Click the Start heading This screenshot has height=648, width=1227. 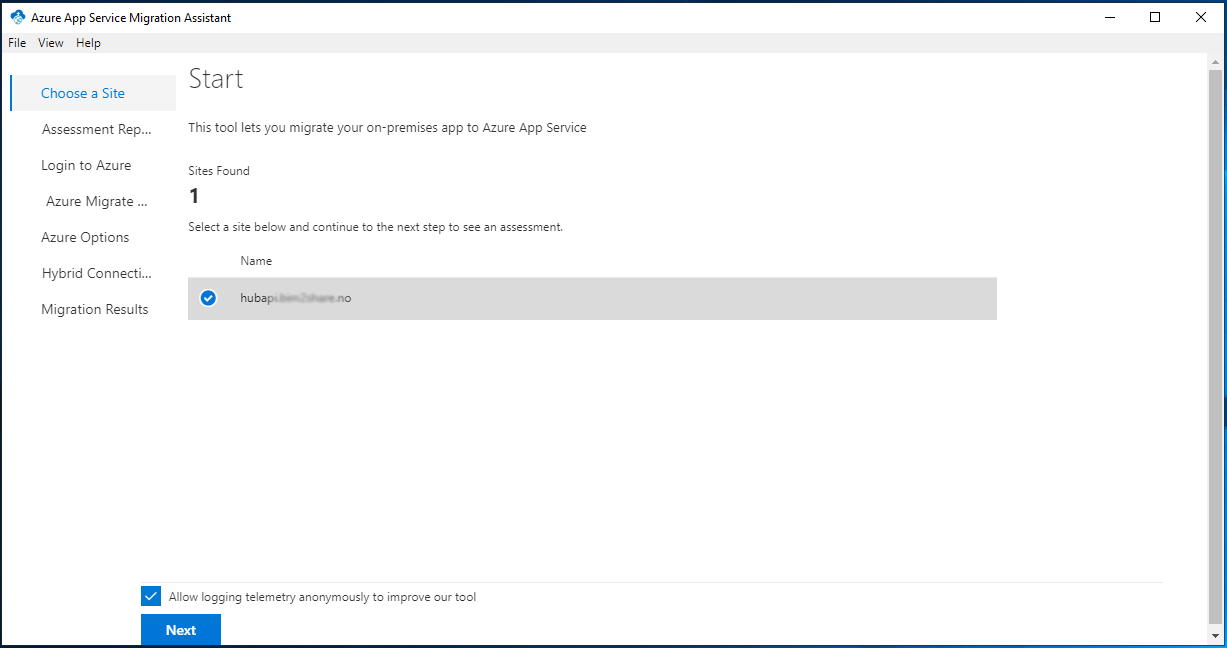[216, 79]
